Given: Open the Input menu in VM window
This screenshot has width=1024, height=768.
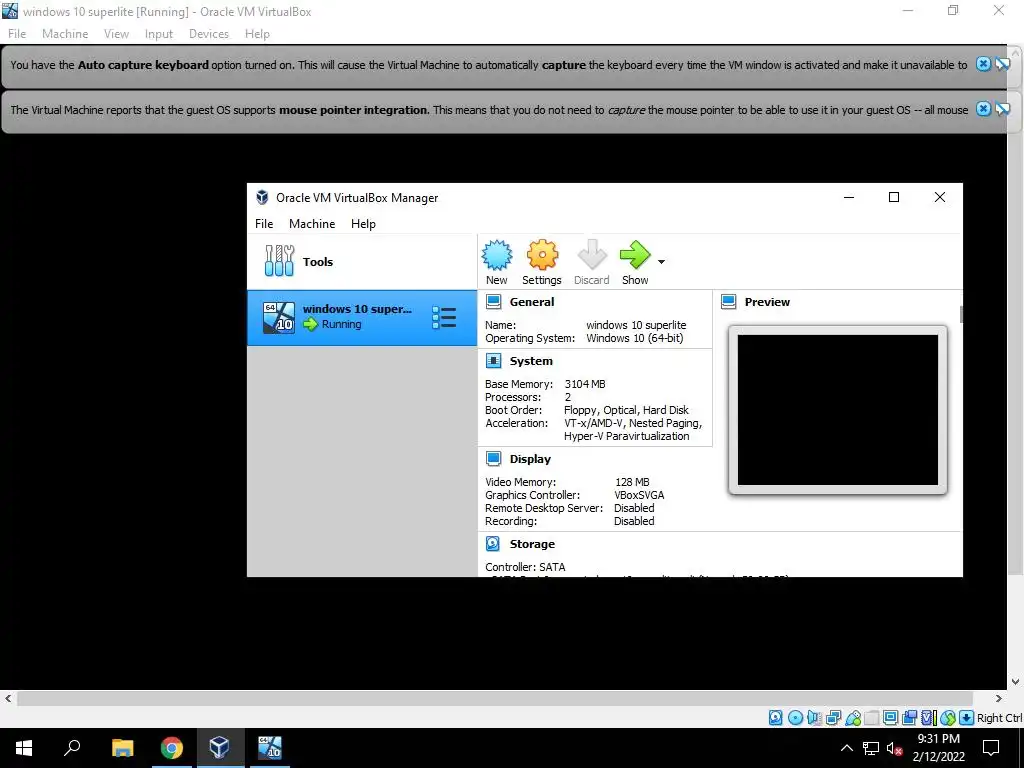Looking at the screenshot, I should [x=159, y=34].
